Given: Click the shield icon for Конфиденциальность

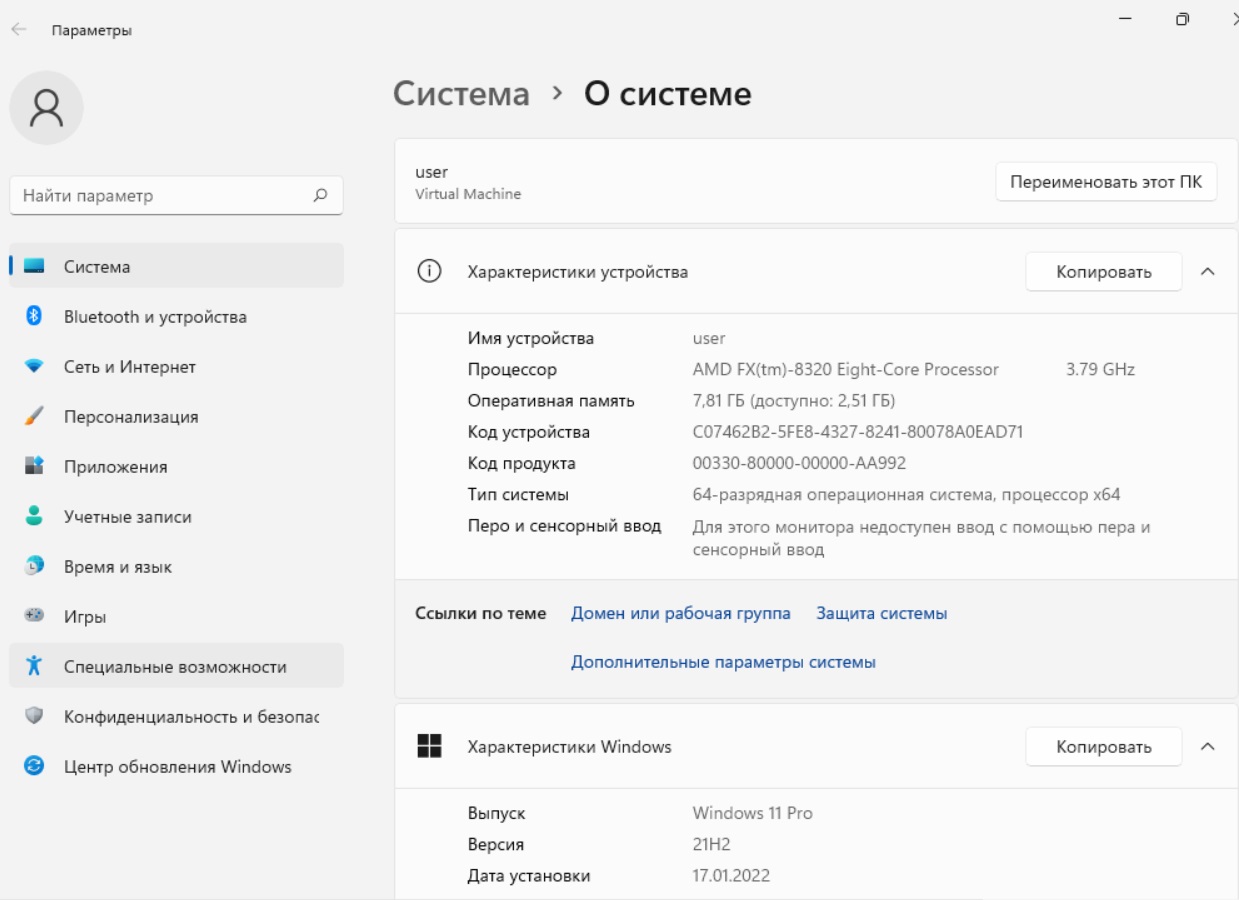Looking at the screenshot, I should [34, 716].
